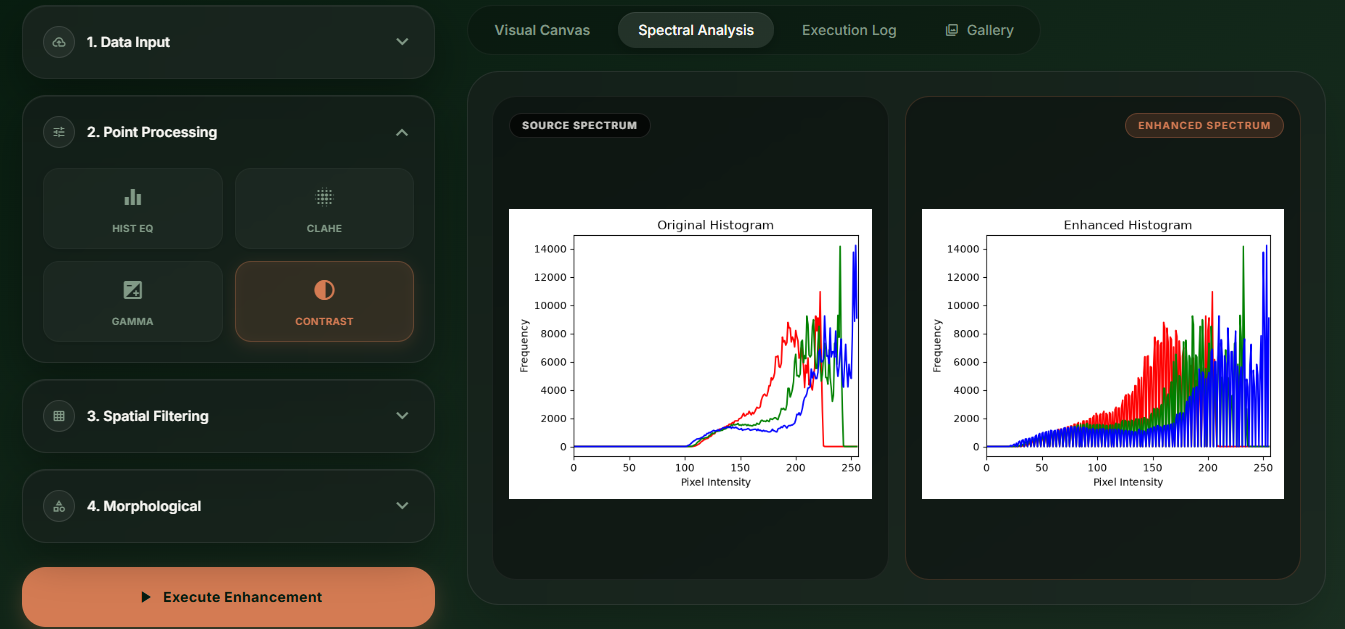Run the Execute Enhancement button
This screenshot has width=1345, height=629.
coord(228,597)
